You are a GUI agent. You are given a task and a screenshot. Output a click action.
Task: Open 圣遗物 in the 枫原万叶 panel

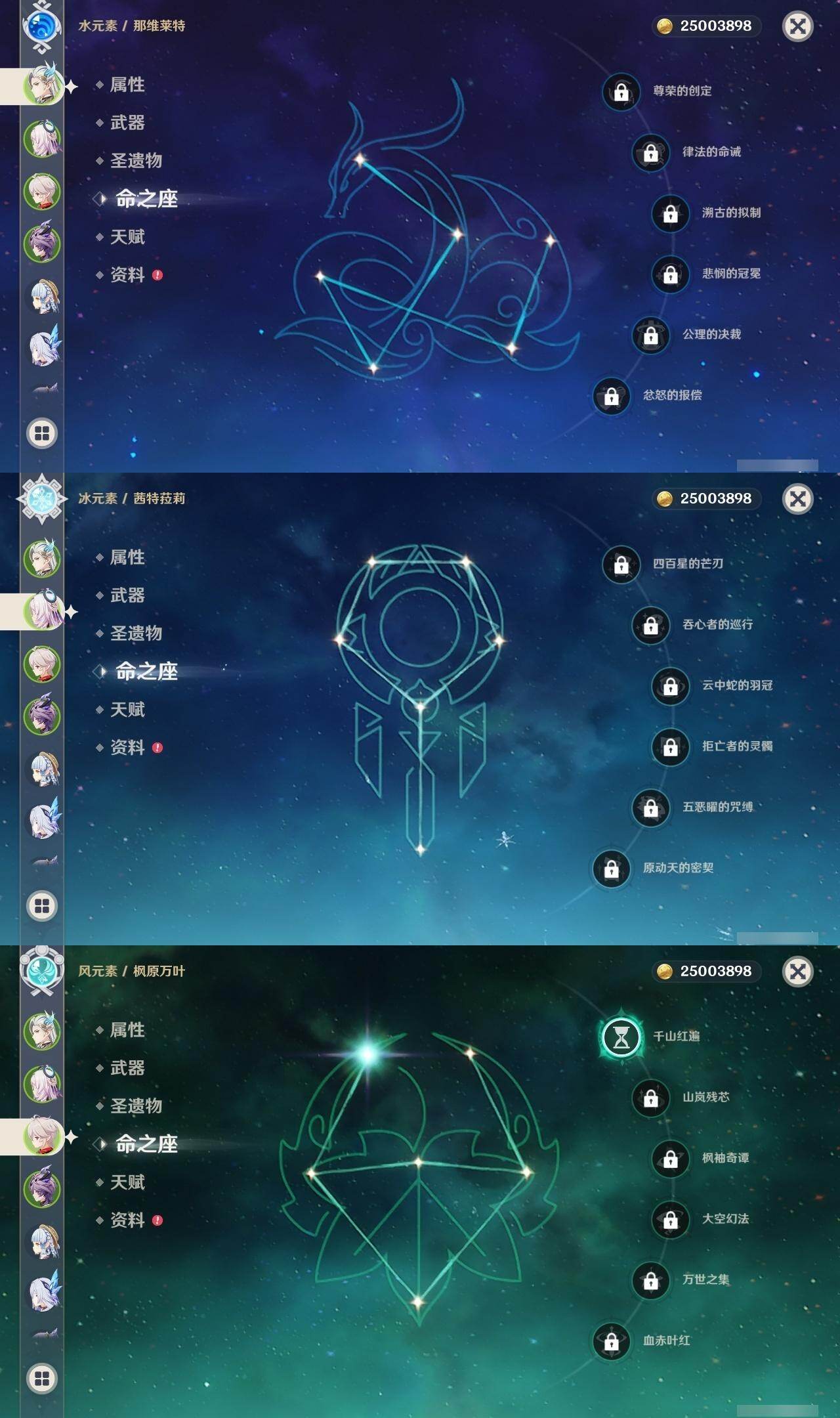(136, 1106)
